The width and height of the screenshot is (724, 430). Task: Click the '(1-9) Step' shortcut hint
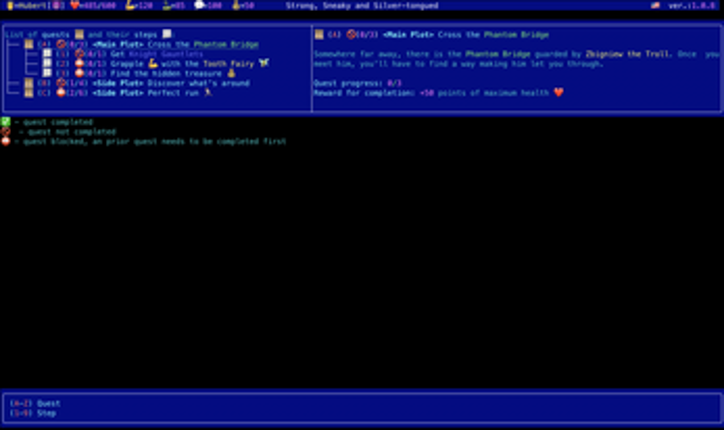pos(33,413)
